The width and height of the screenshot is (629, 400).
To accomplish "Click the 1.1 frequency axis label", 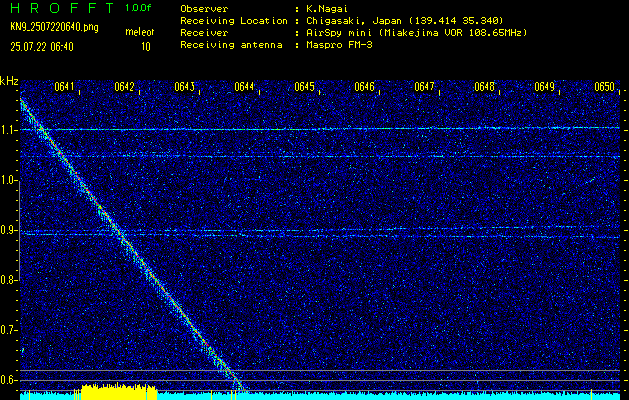I will pyautogui.click(x=7, y=130).
